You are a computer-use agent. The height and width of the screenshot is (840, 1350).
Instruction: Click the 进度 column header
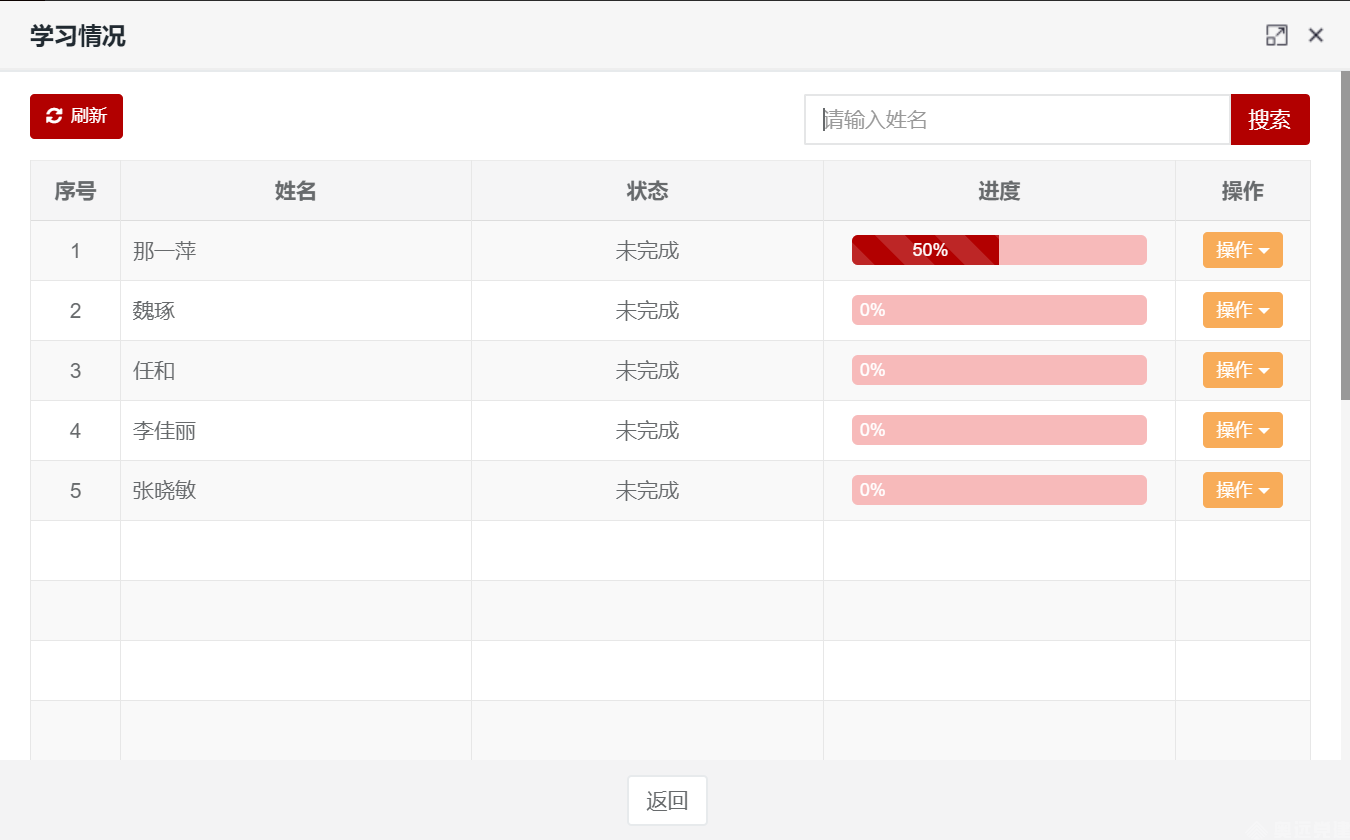998,191
